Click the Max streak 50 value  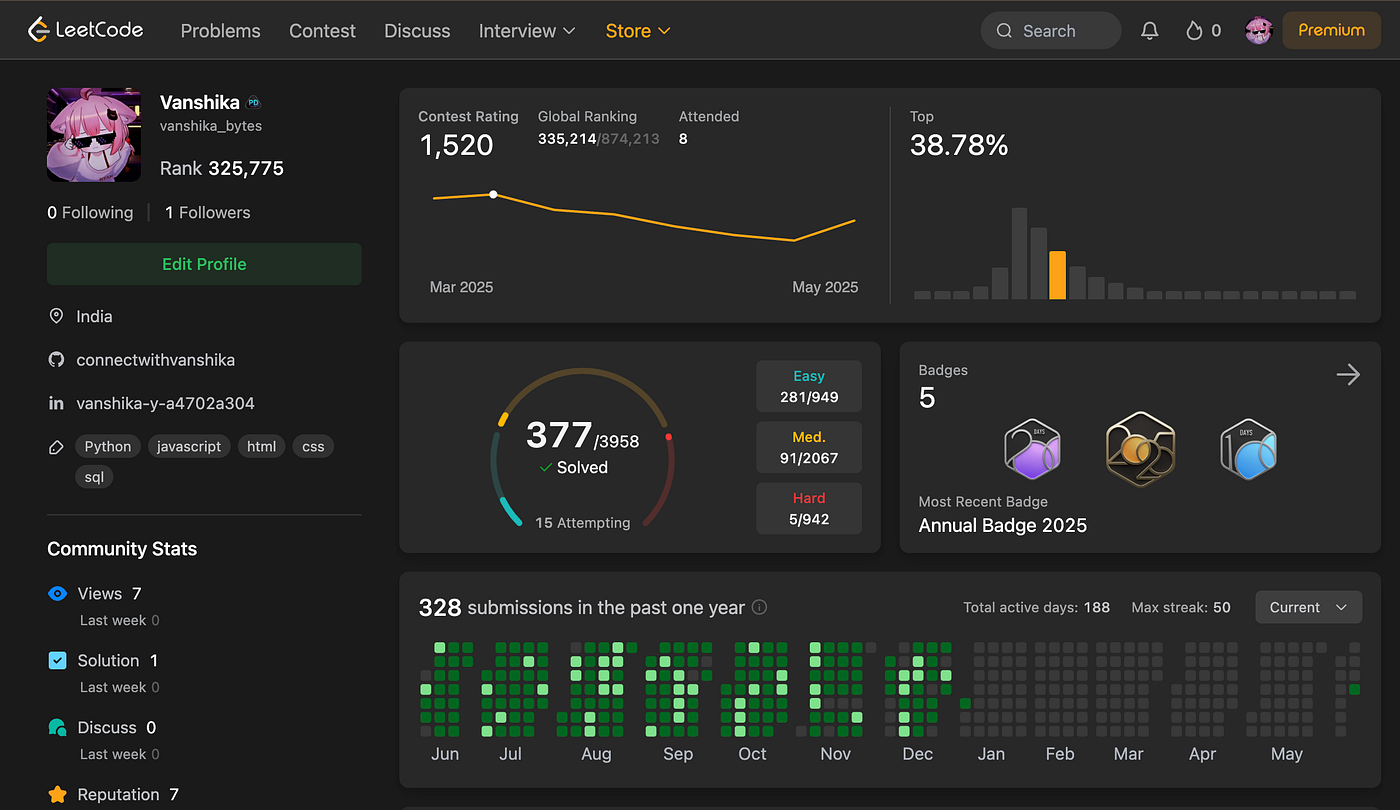click(1221, 607)
